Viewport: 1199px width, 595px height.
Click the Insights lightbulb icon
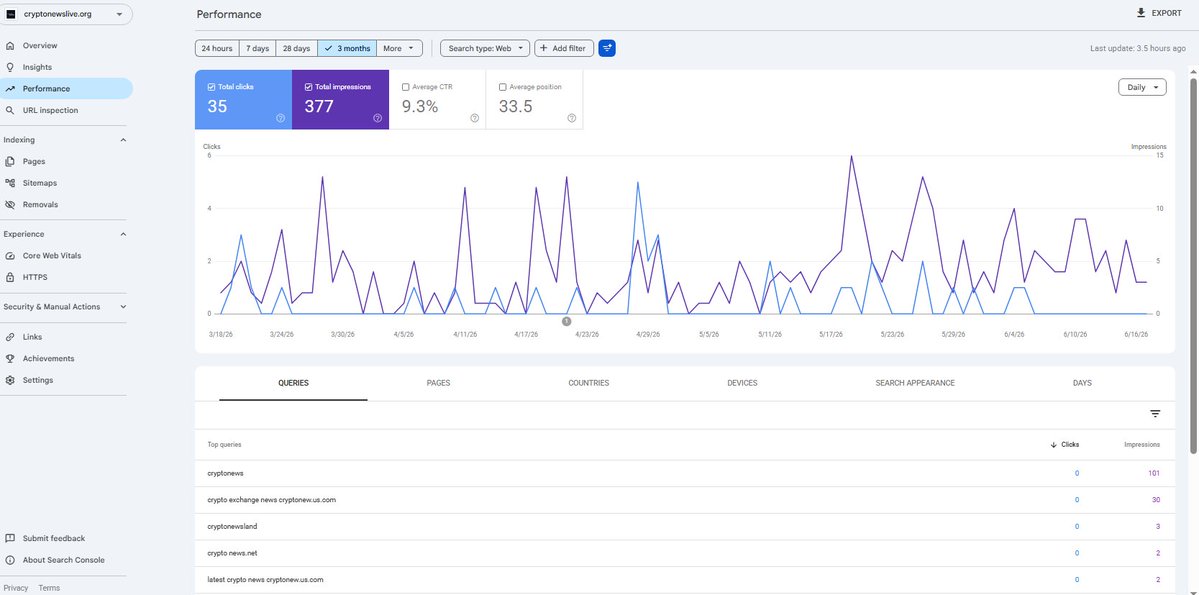point(10,67)
